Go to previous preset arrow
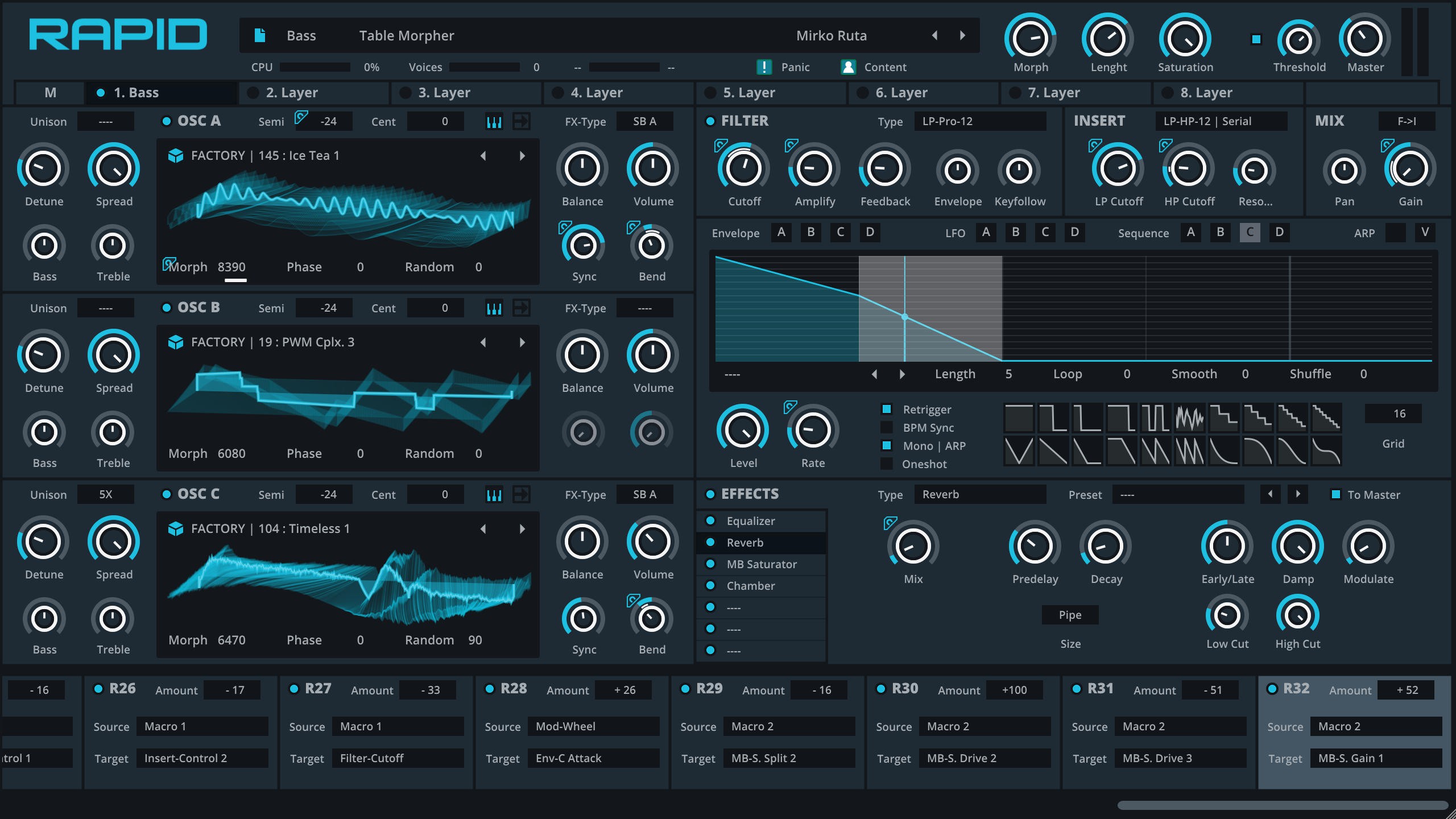 pos(935,35)
